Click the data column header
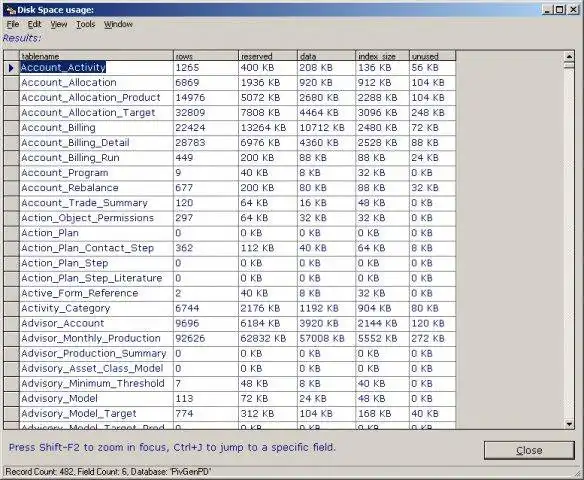This screenshot has height=480, width=584. [326, 56]
